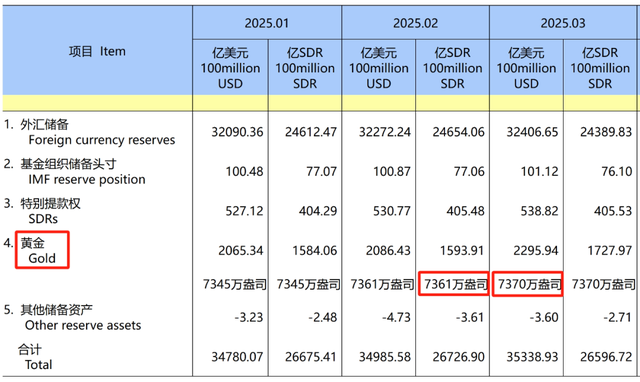Select the IMF position value 100.48
Viewport: 640px width, 382px height.
(244, 172)
